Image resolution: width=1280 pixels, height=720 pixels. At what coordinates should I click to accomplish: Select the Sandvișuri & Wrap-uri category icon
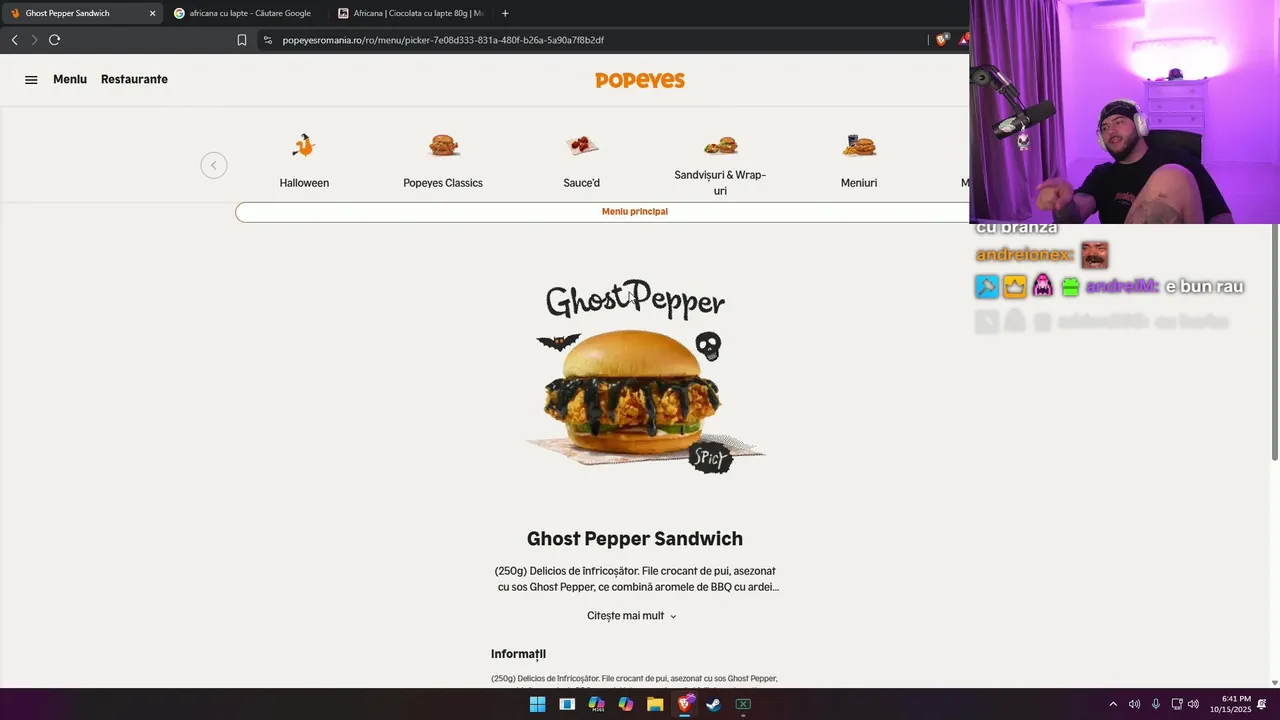720,146
